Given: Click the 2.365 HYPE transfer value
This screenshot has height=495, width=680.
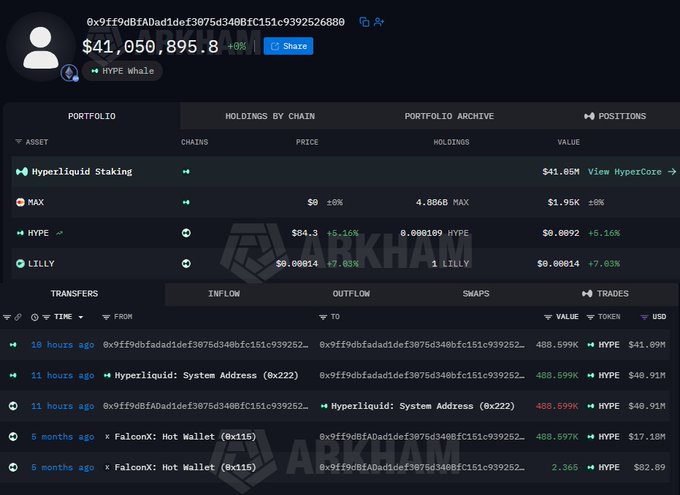Looking at the screenshot, I should point(565,468).
